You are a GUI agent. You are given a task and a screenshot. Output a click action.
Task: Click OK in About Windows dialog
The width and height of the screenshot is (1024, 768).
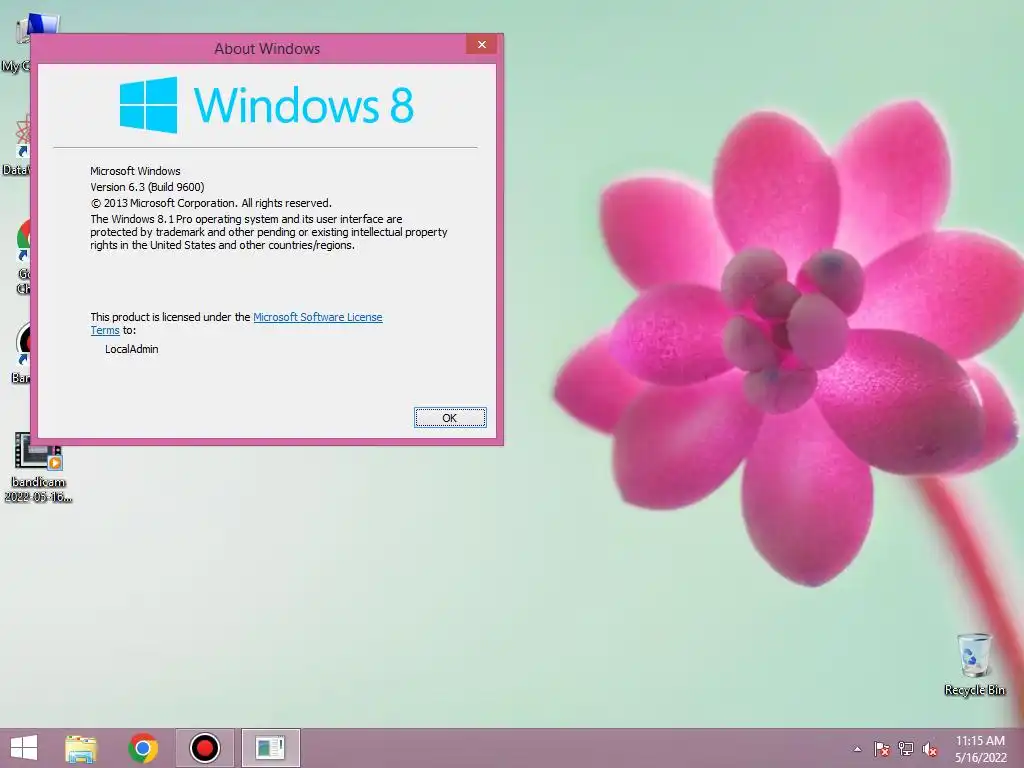450,417
